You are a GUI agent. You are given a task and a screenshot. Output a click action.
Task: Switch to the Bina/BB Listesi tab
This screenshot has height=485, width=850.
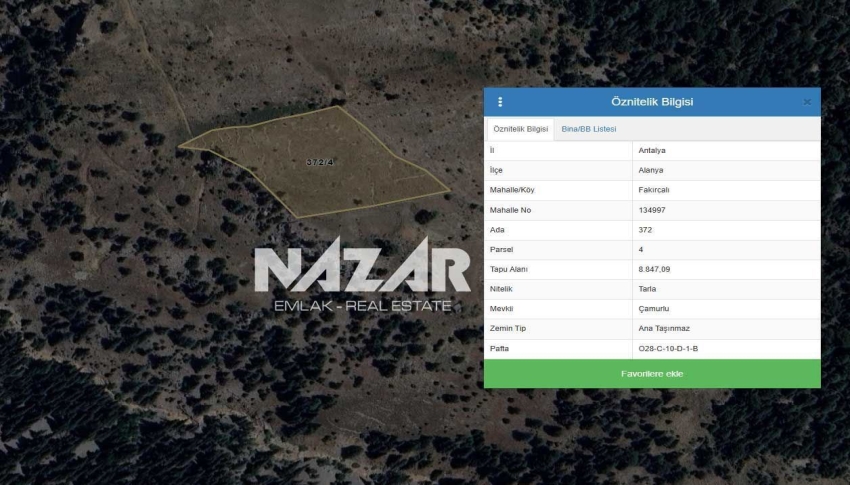[589, 129]
